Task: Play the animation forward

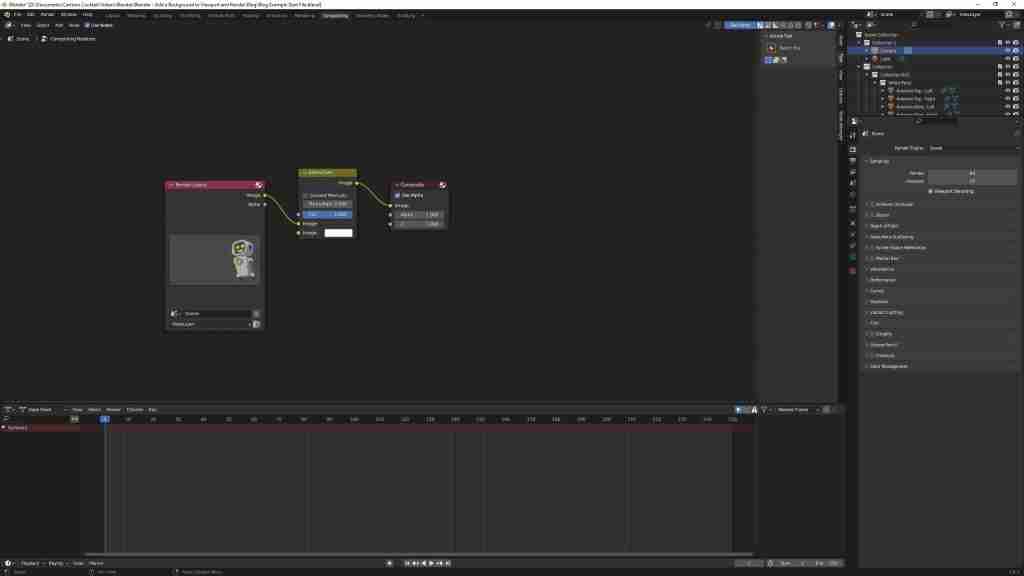Action: point(431,563)
